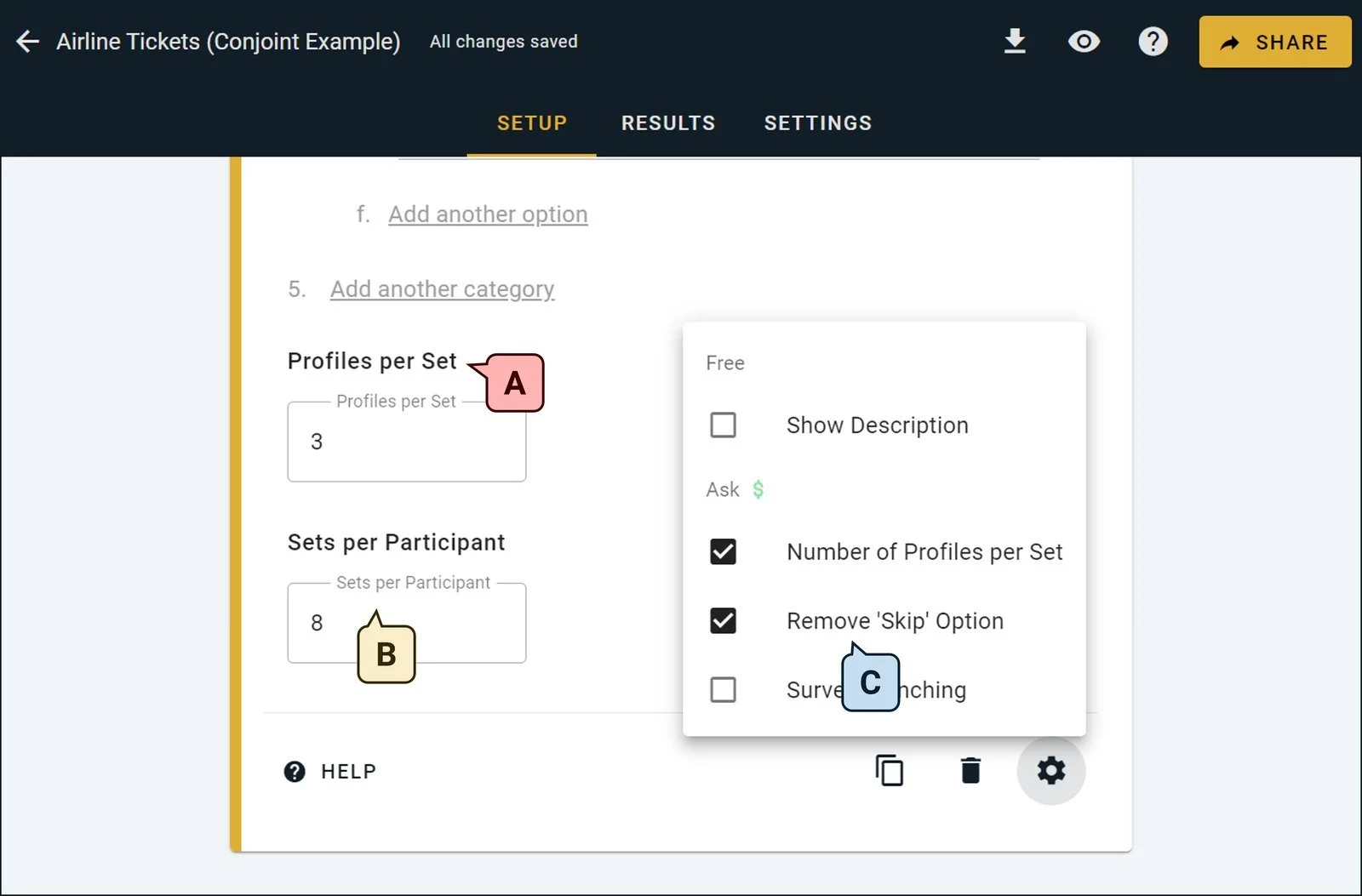
Task: Open the help question mark icon in header
Action: click(1153, 41)
